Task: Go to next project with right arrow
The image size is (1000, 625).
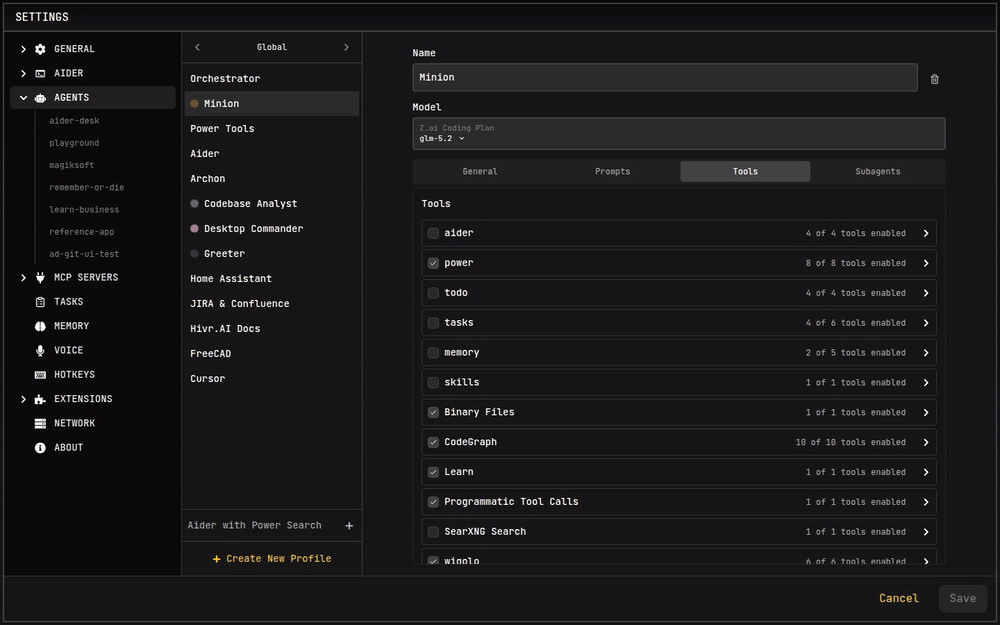Action: click(x=346, y=47)
